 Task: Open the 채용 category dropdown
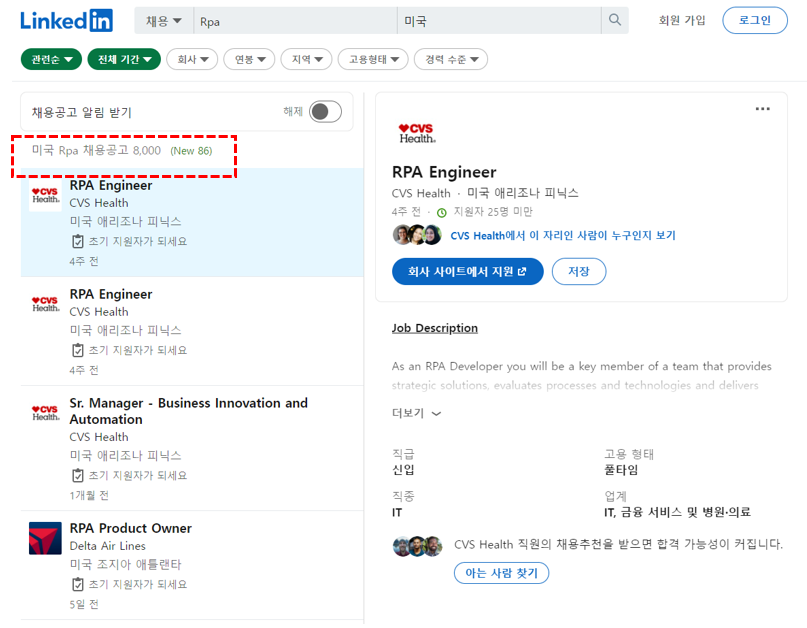pyautogui.click(x=164, y=21)
